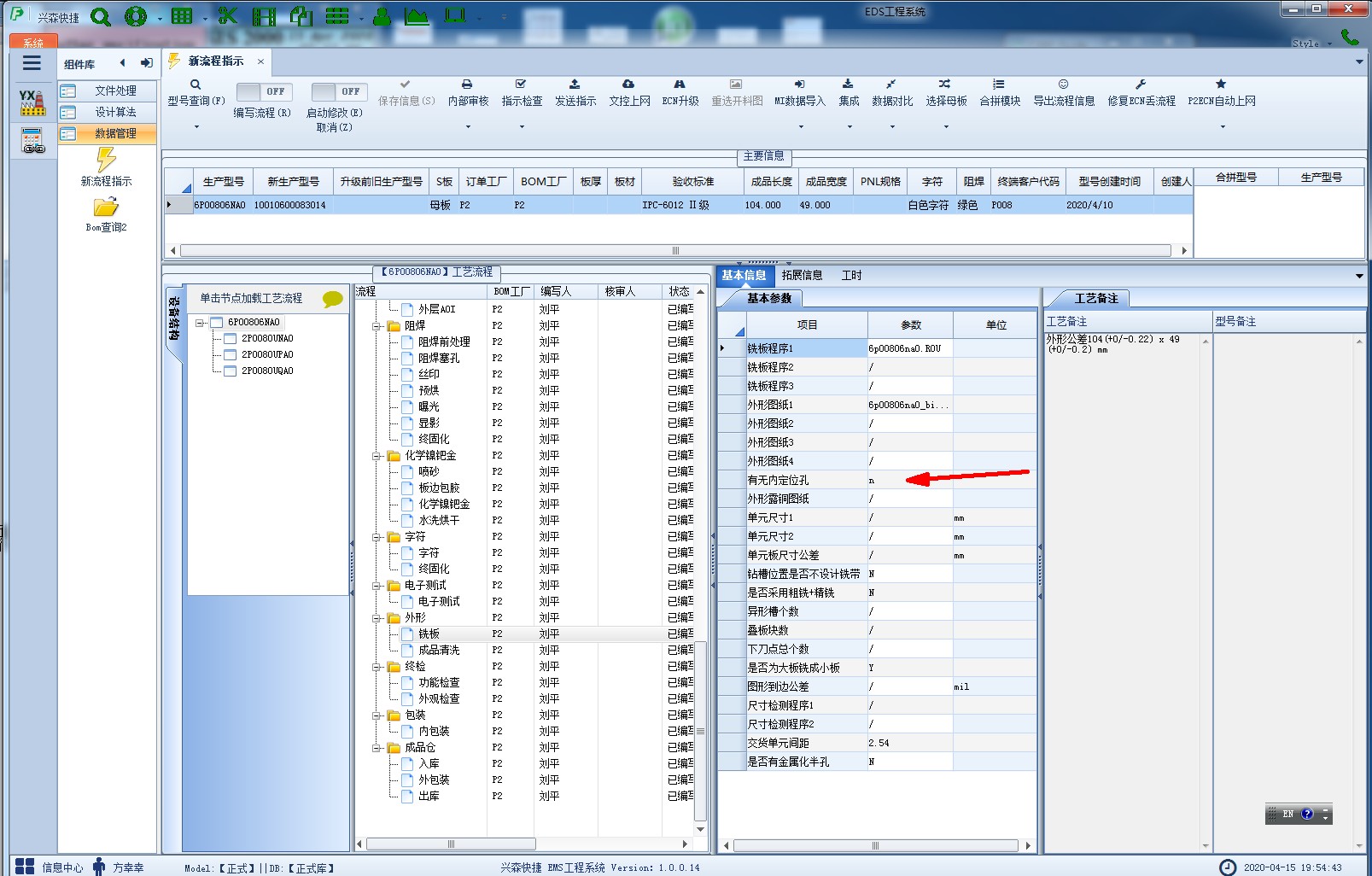Toggle the 编写流程(R) OFF switch
This screenshot has width=1372, height=876.
tap(263, 91)
